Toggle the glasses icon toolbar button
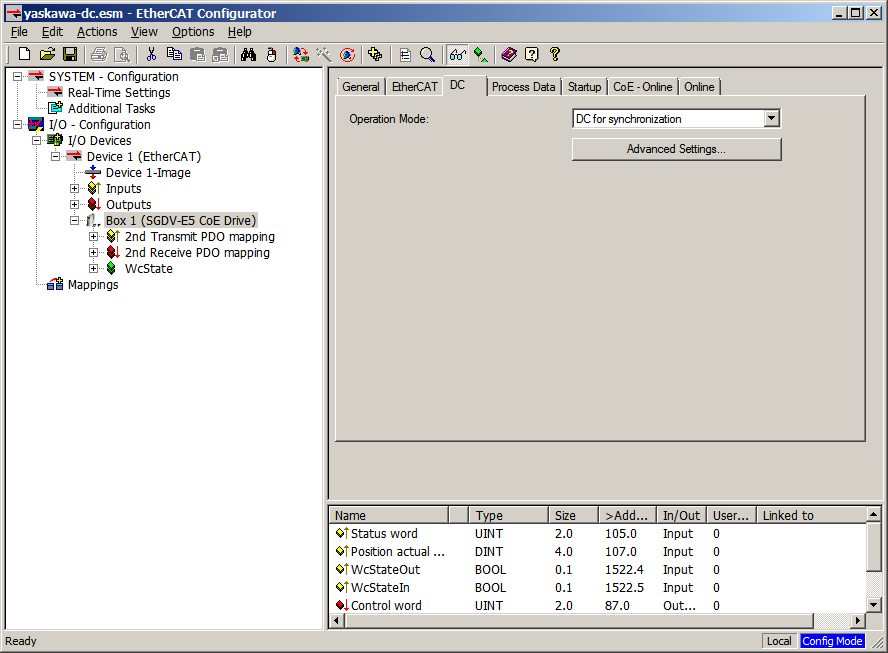 click(x=458, y=54)
